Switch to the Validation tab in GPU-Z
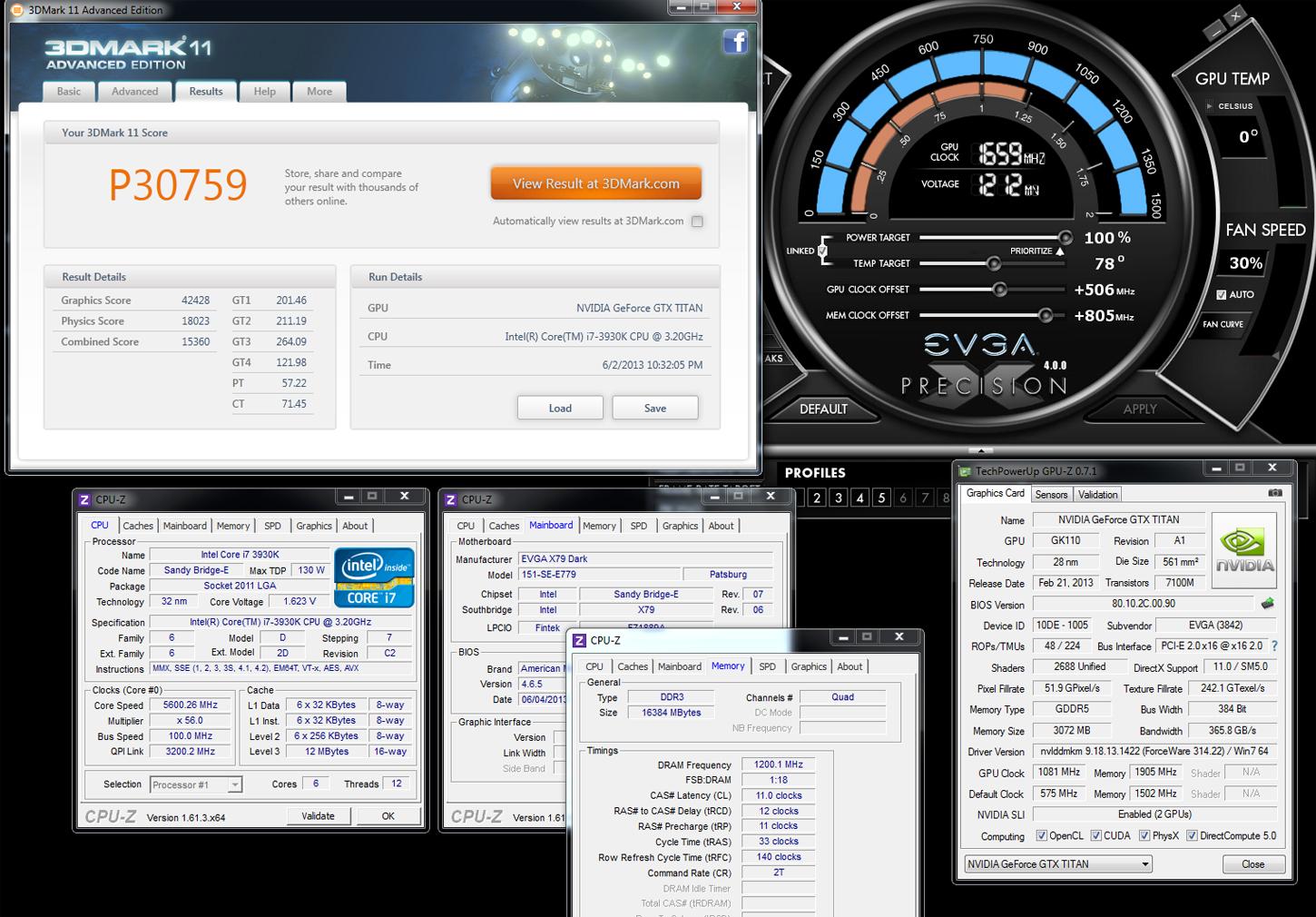 point(1098,495)
